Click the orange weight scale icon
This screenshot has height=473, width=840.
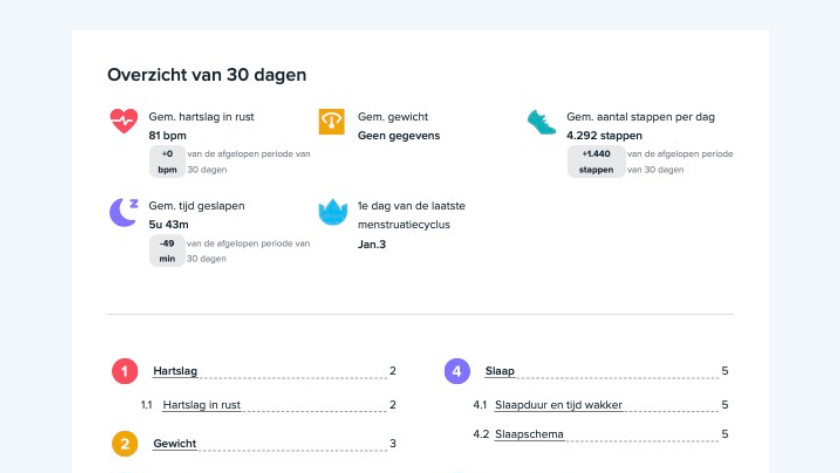331,121
